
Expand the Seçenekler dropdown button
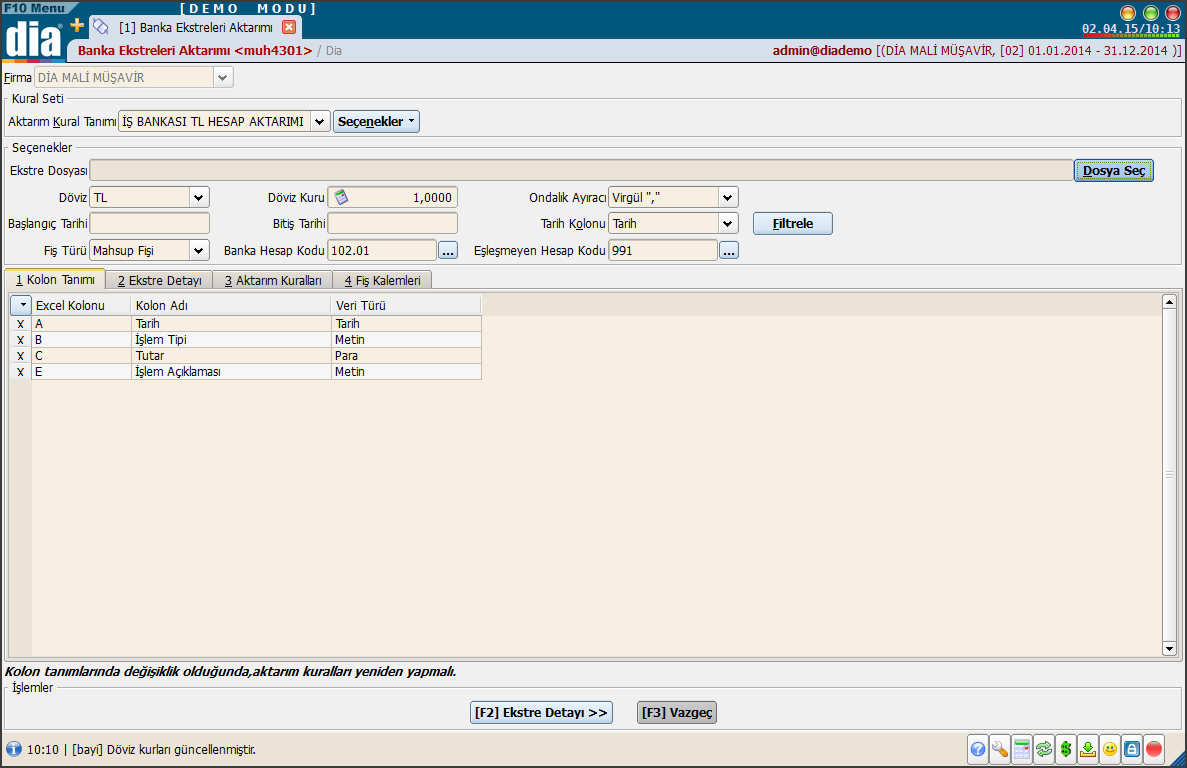(x=376, y=122)
